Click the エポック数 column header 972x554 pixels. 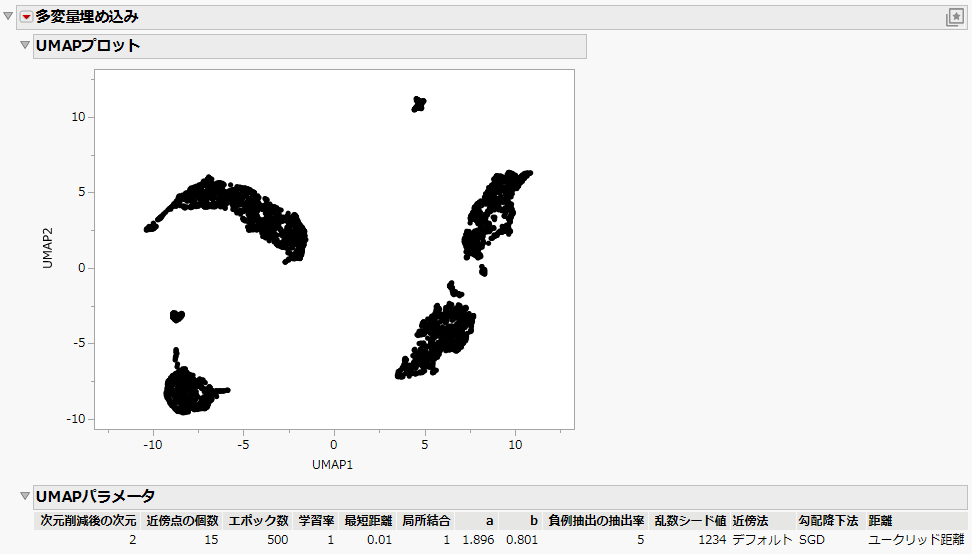(x=258, y=521)
